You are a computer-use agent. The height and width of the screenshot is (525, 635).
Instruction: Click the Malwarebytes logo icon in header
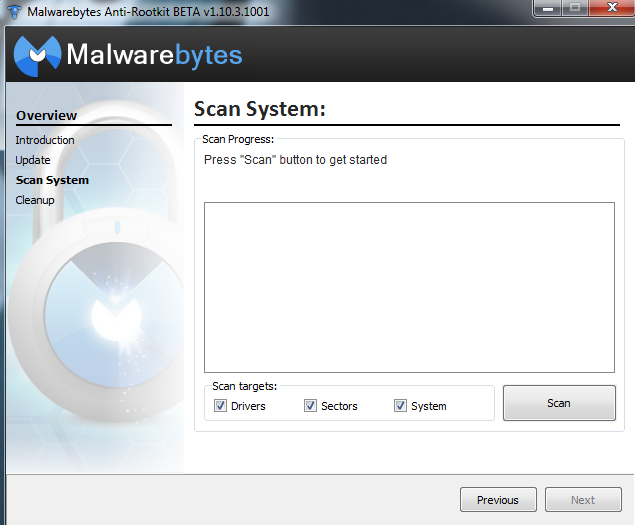point(37,56)
